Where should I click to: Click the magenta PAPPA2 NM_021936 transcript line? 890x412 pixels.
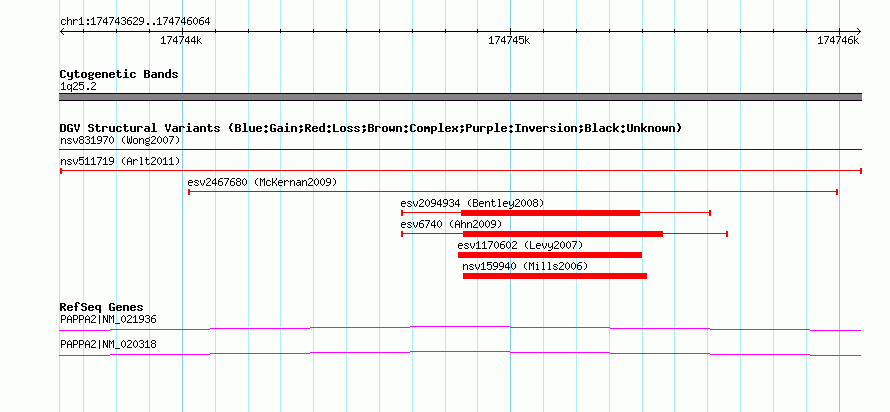460,328
